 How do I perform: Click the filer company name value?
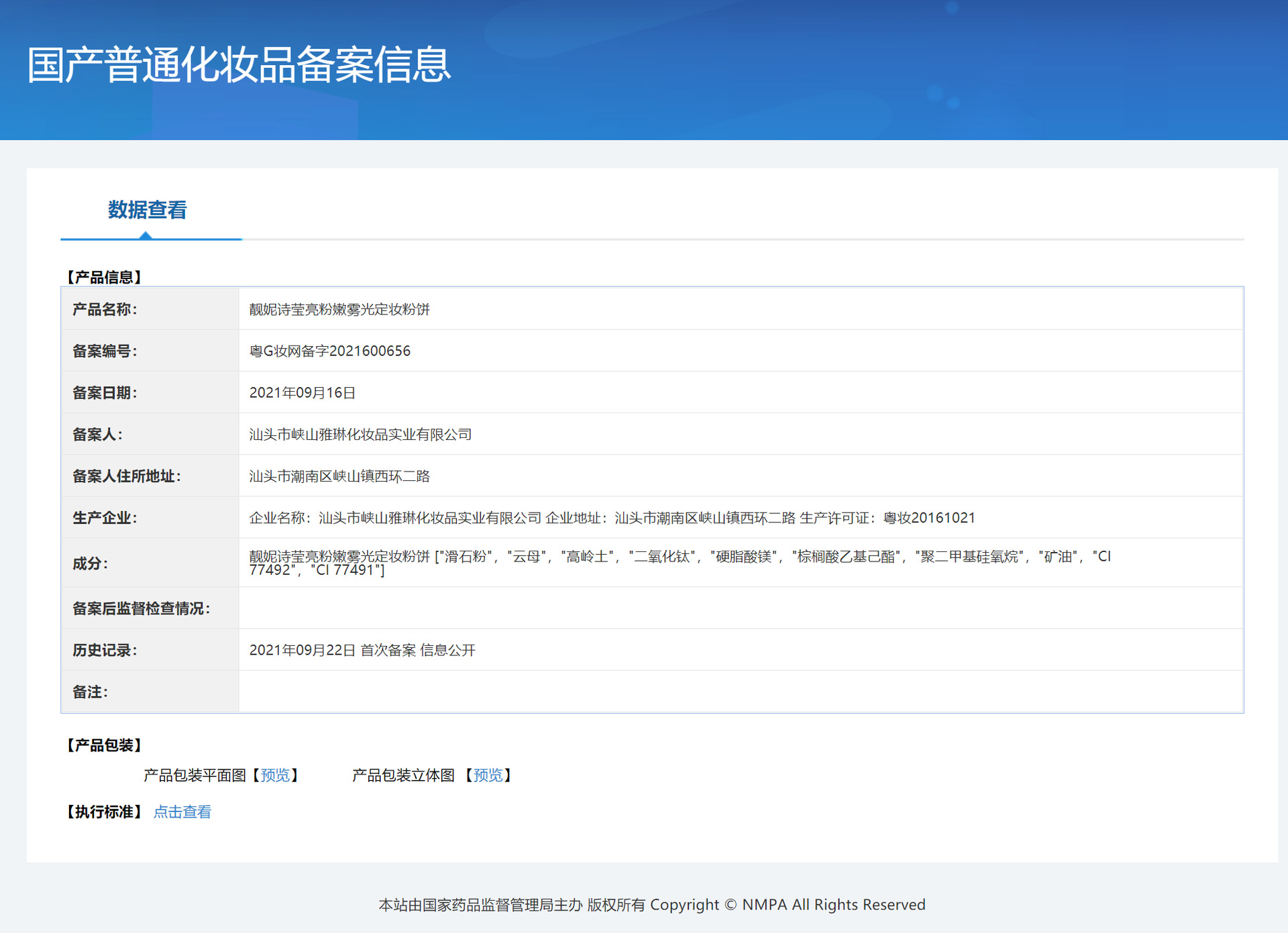tap(360, 435)
